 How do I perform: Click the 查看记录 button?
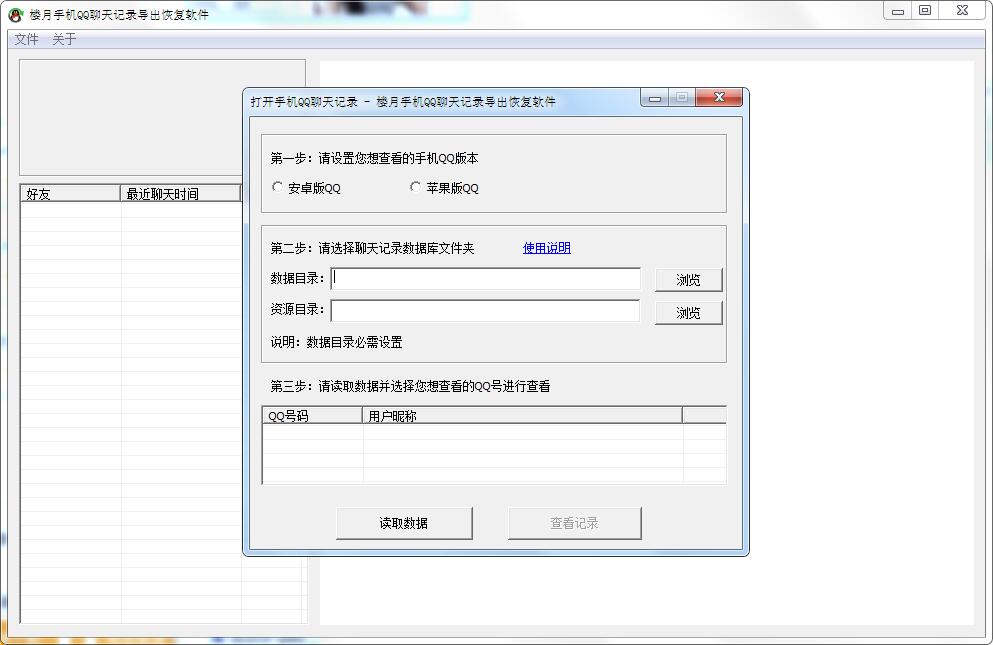tap(574, 523)
